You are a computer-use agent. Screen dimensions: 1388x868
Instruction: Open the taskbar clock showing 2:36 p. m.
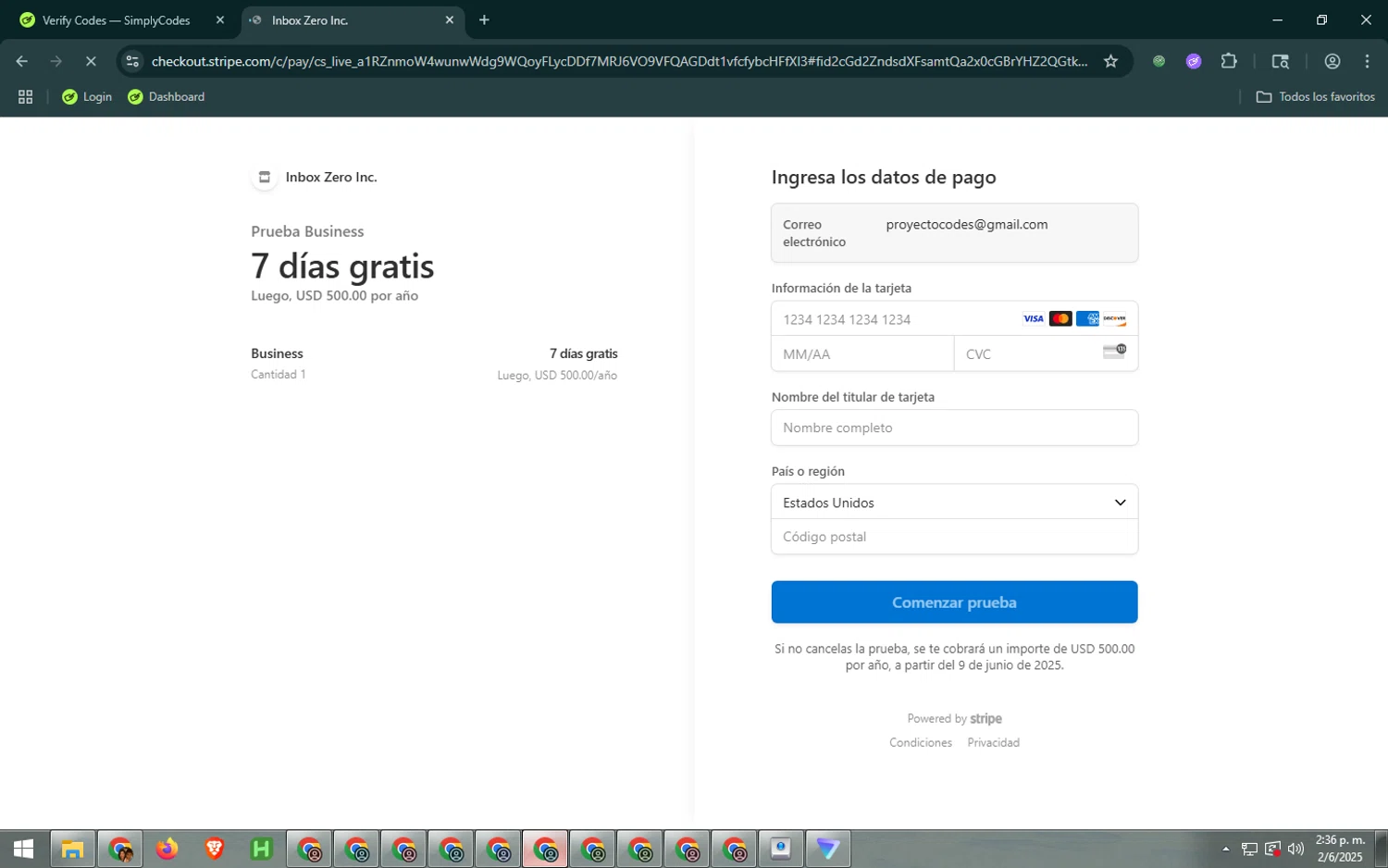click(x=1340, y=849)
